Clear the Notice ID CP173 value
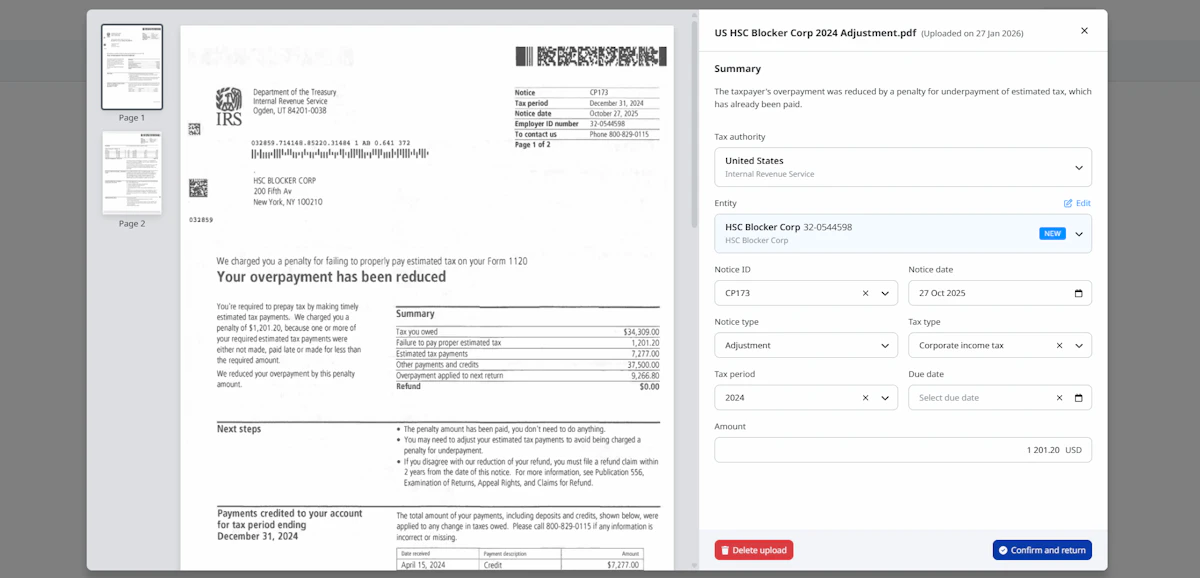This screenshot has width=1200, height=578. tap(866, 293)
